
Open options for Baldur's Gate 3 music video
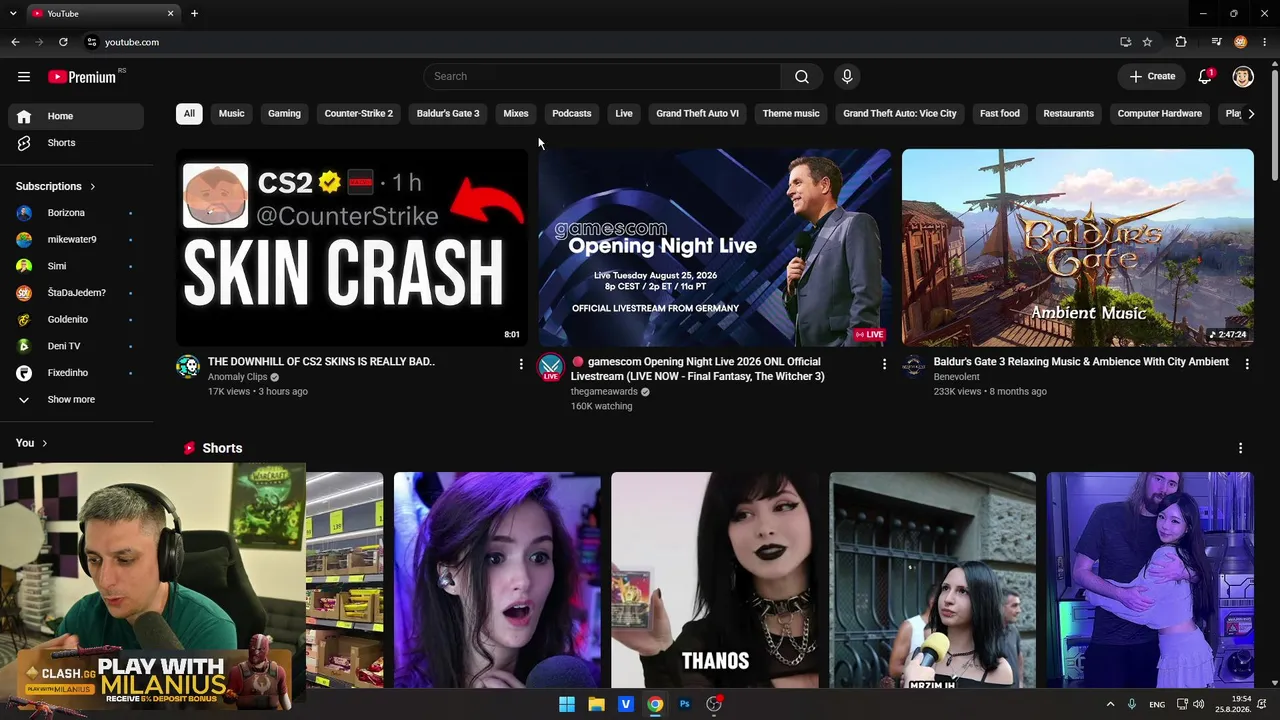pyautogui.click(x=1247, y=364)
